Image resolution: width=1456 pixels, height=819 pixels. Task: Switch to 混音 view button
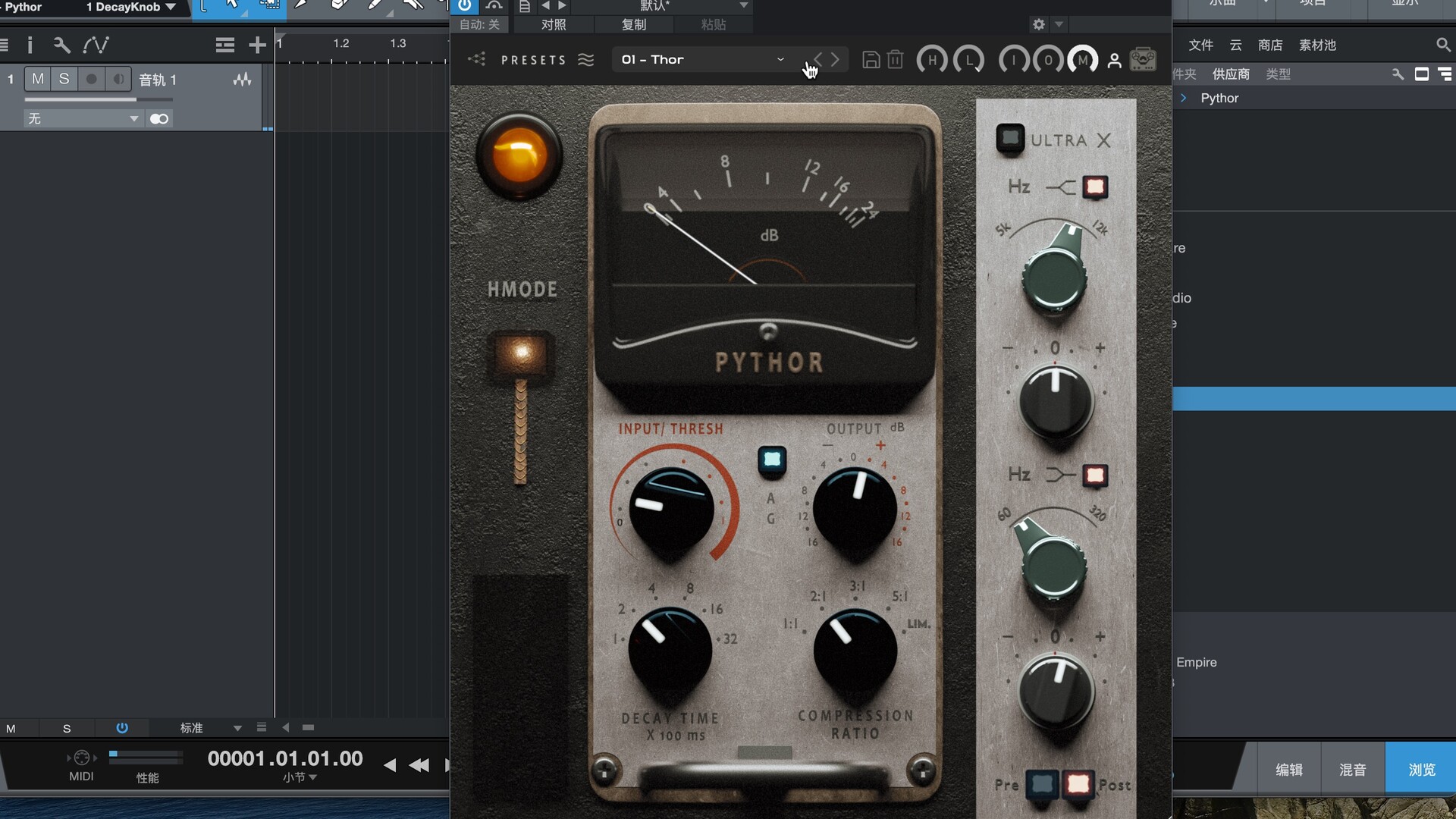1352,769
